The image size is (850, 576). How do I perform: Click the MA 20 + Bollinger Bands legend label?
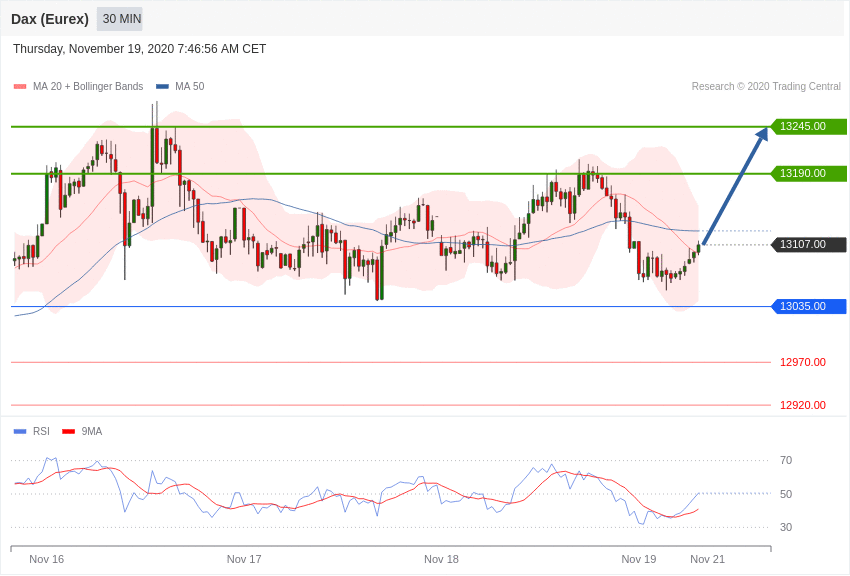click(x=88, y=86)
